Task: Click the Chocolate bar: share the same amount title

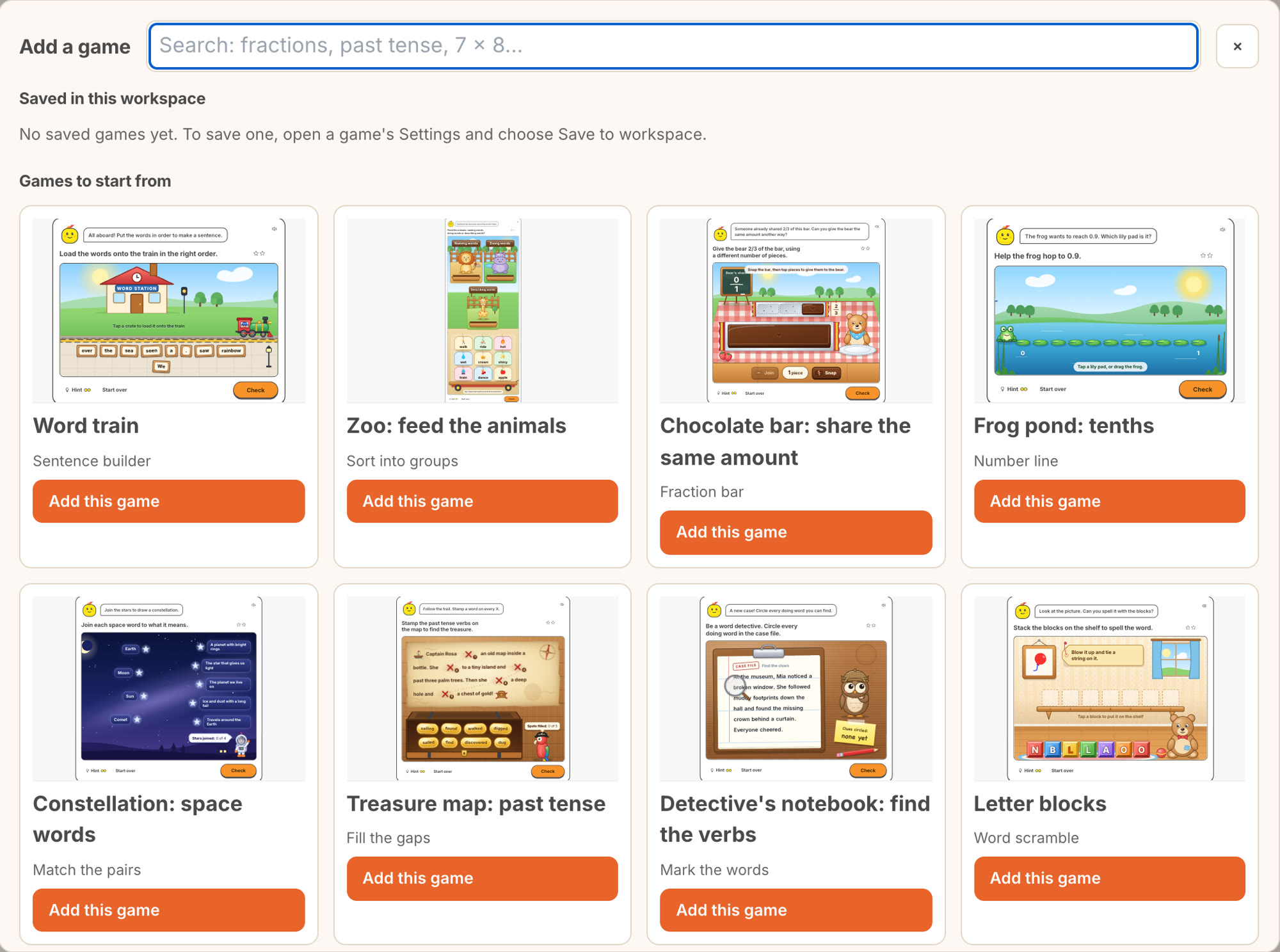Action: click(x=785, y=441)
